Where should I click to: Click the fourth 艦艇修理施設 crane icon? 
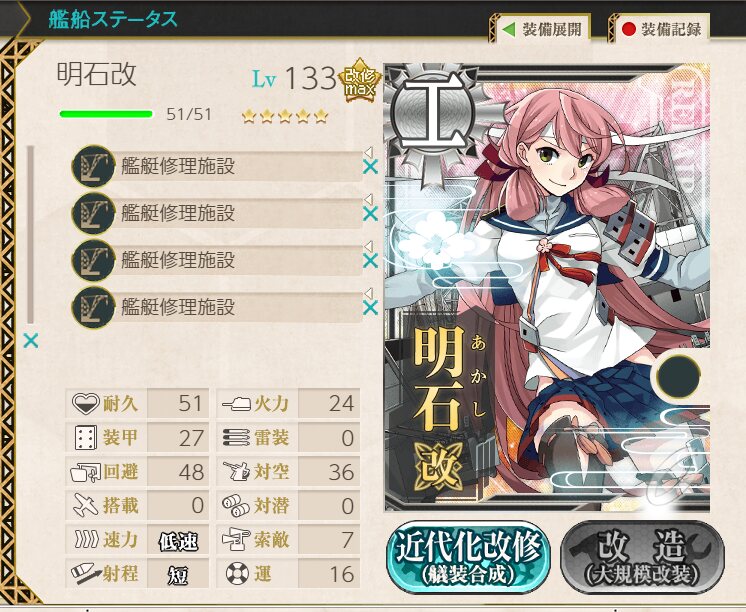93,307
